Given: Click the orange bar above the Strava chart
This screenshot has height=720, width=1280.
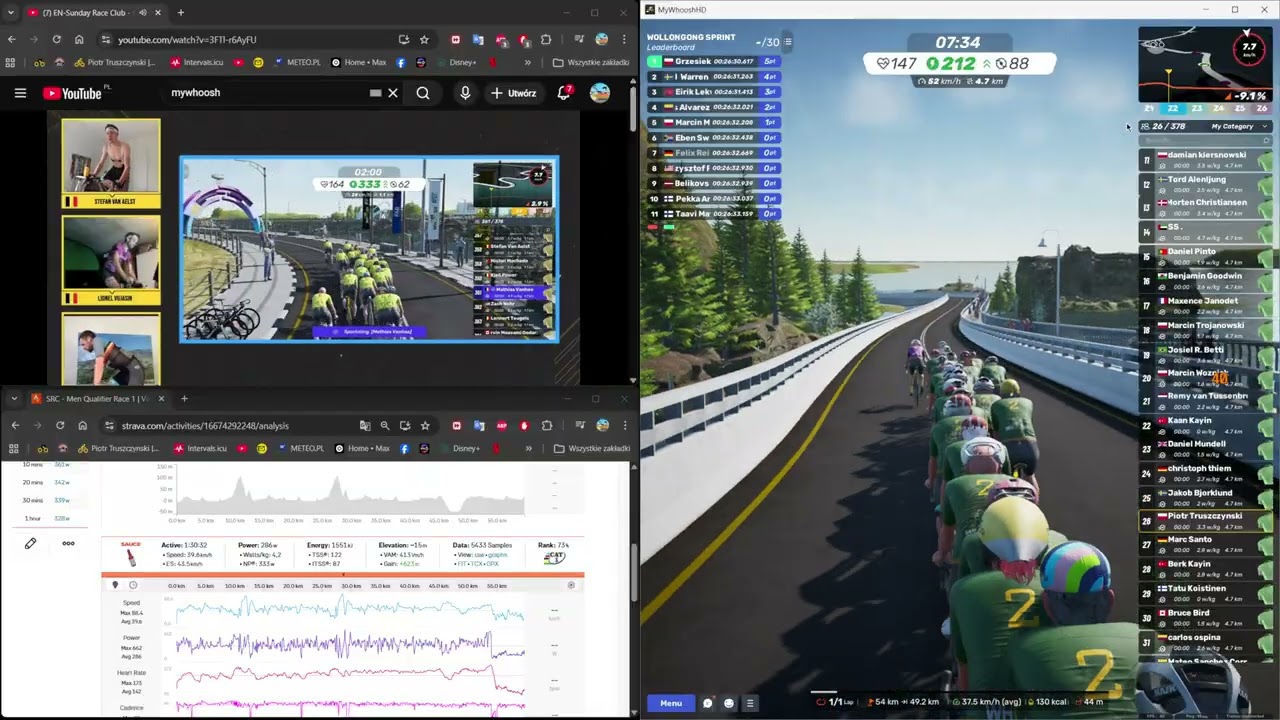Looking at the screenshot, I should 343,575.
